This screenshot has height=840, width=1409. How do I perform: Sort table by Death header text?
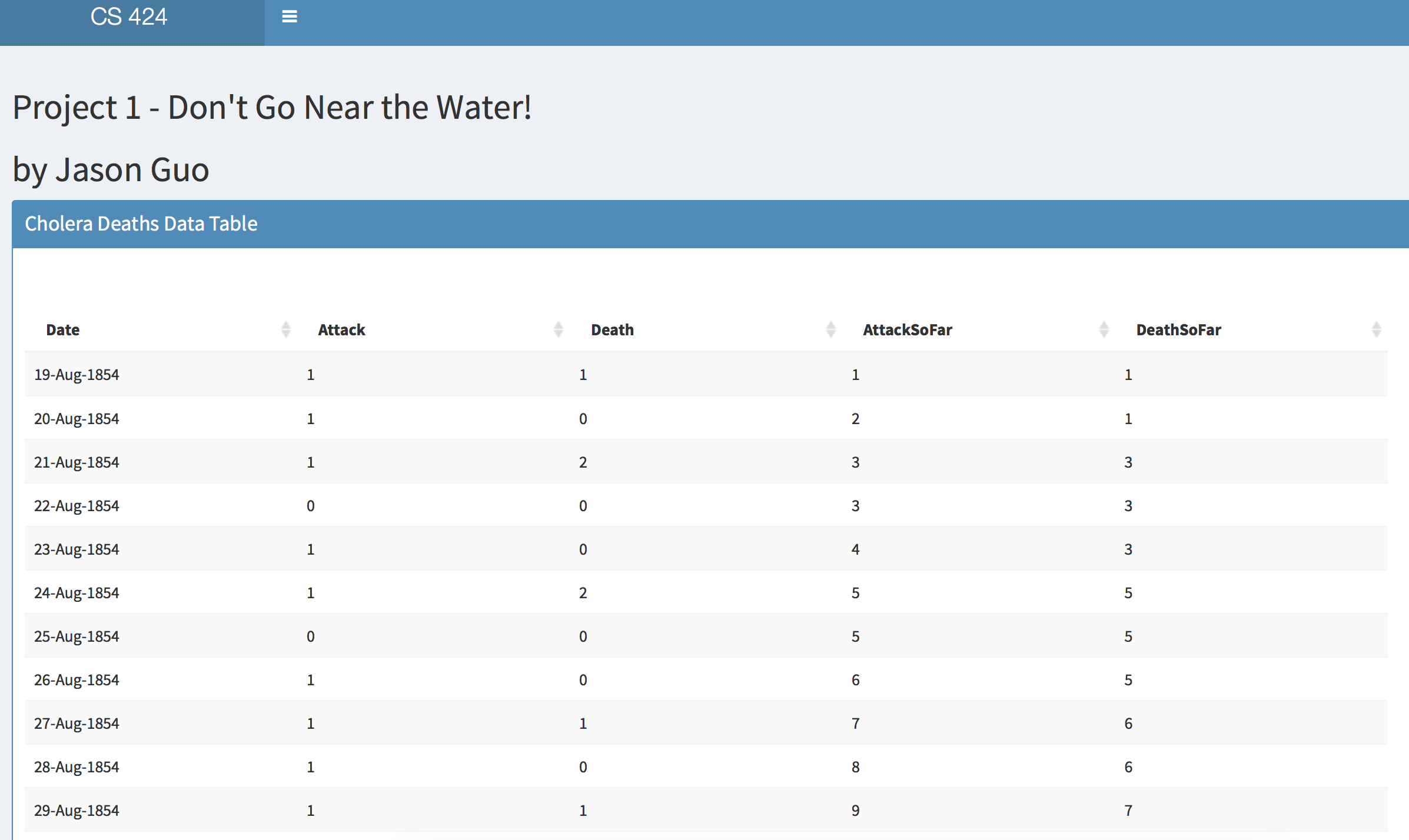pyautogui.click(x=612, y=330)
